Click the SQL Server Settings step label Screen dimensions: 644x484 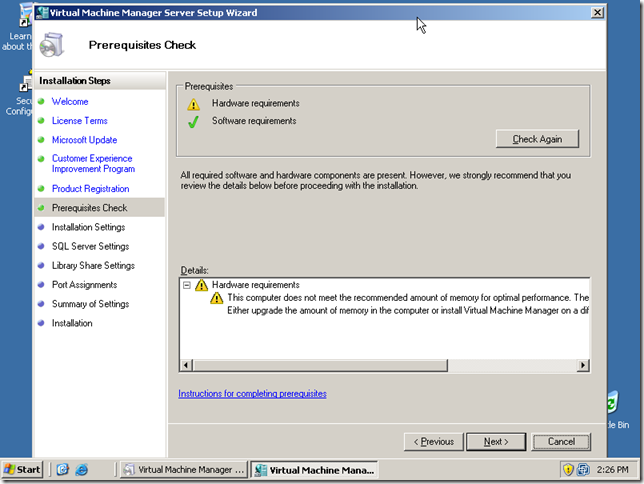[x=90, y=247]
